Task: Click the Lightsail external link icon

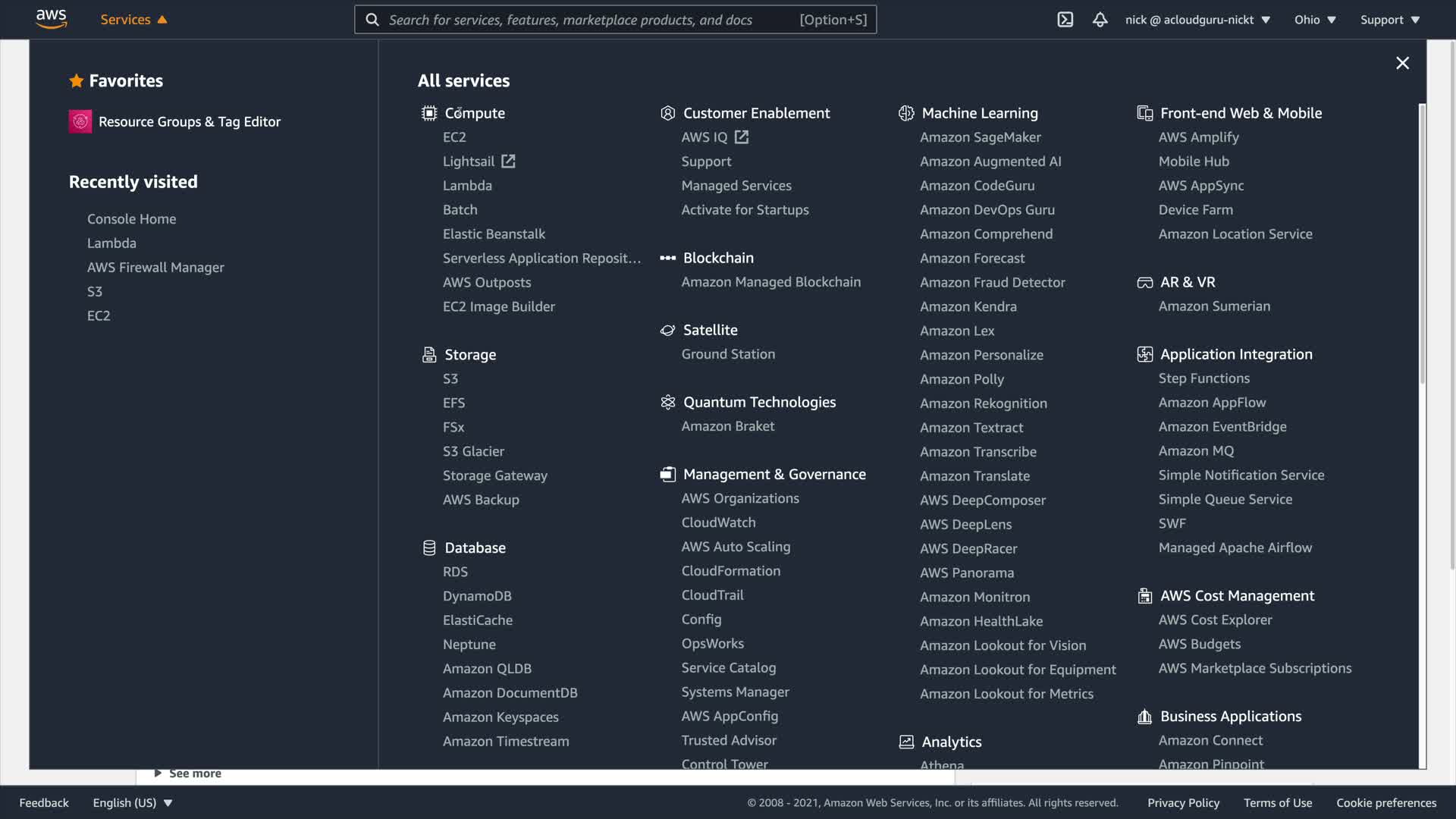Action: 508,162
